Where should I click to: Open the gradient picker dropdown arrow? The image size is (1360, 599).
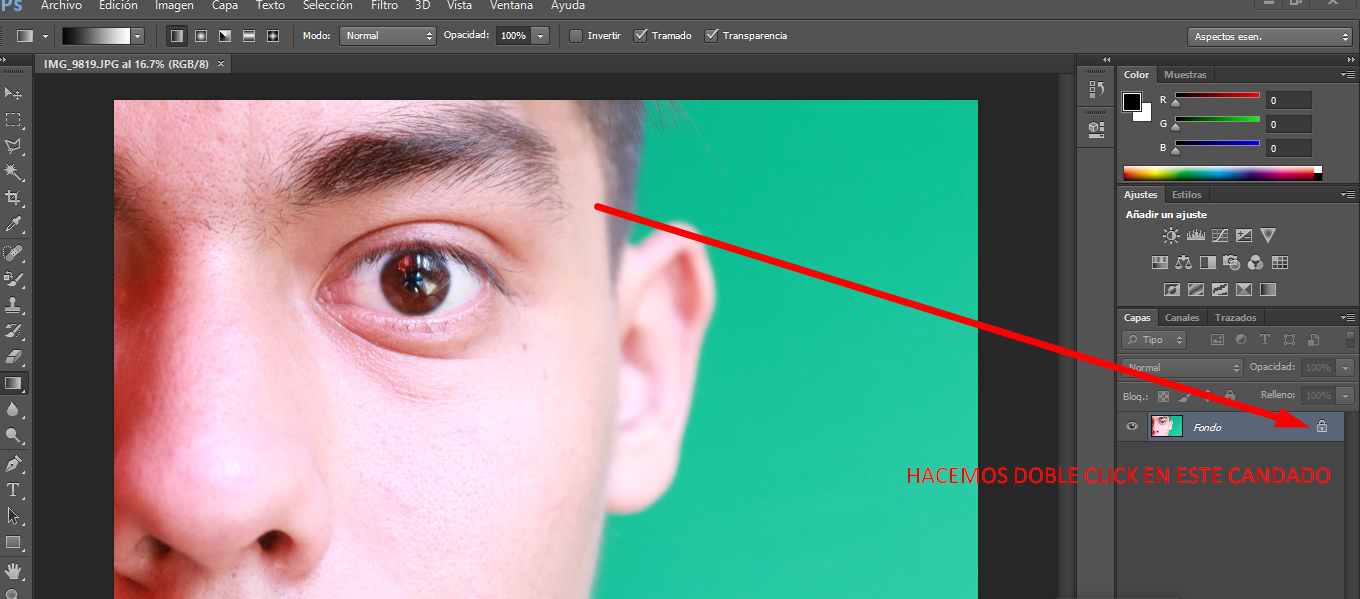[137, 36]
